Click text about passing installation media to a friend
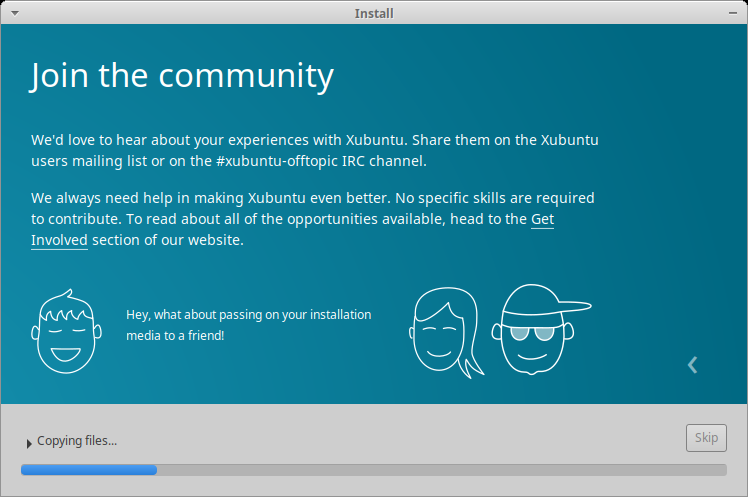This screenshot has height=497, width=748. (x=249, y=325)
